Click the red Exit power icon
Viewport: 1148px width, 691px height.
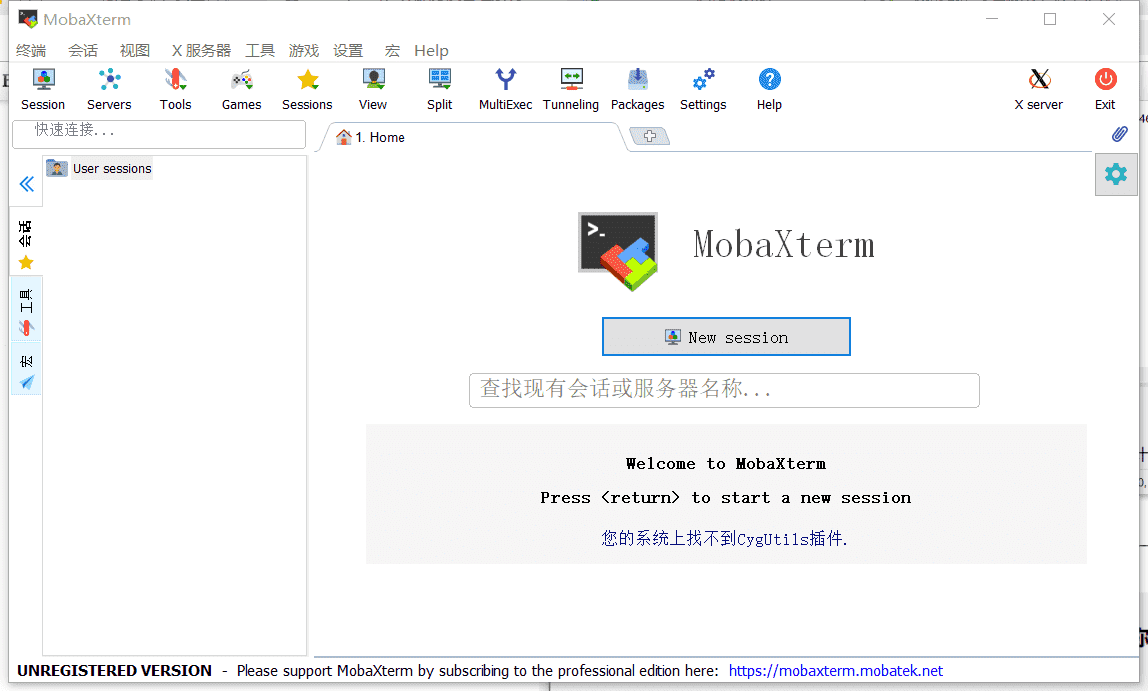[1106, 79]
